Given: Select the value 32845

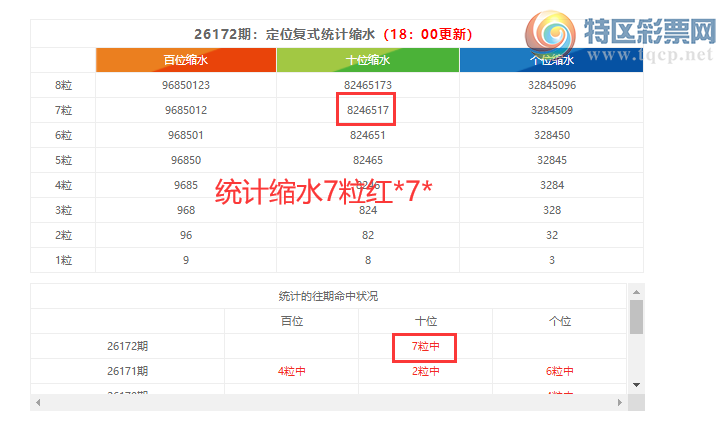Looking at the screenshot, I should tap(552, 160).
